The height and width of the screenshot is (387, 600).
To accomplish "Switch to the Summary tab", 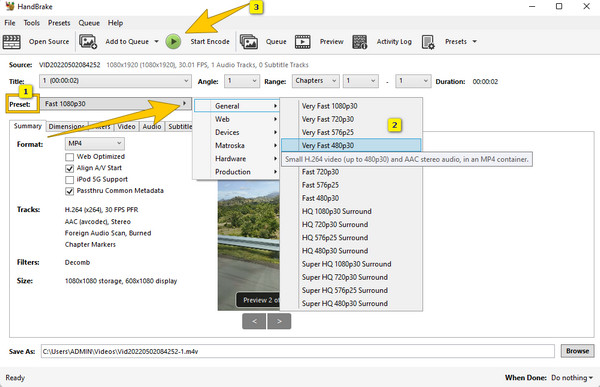I will pyautogui.click(x=28, y=126).
